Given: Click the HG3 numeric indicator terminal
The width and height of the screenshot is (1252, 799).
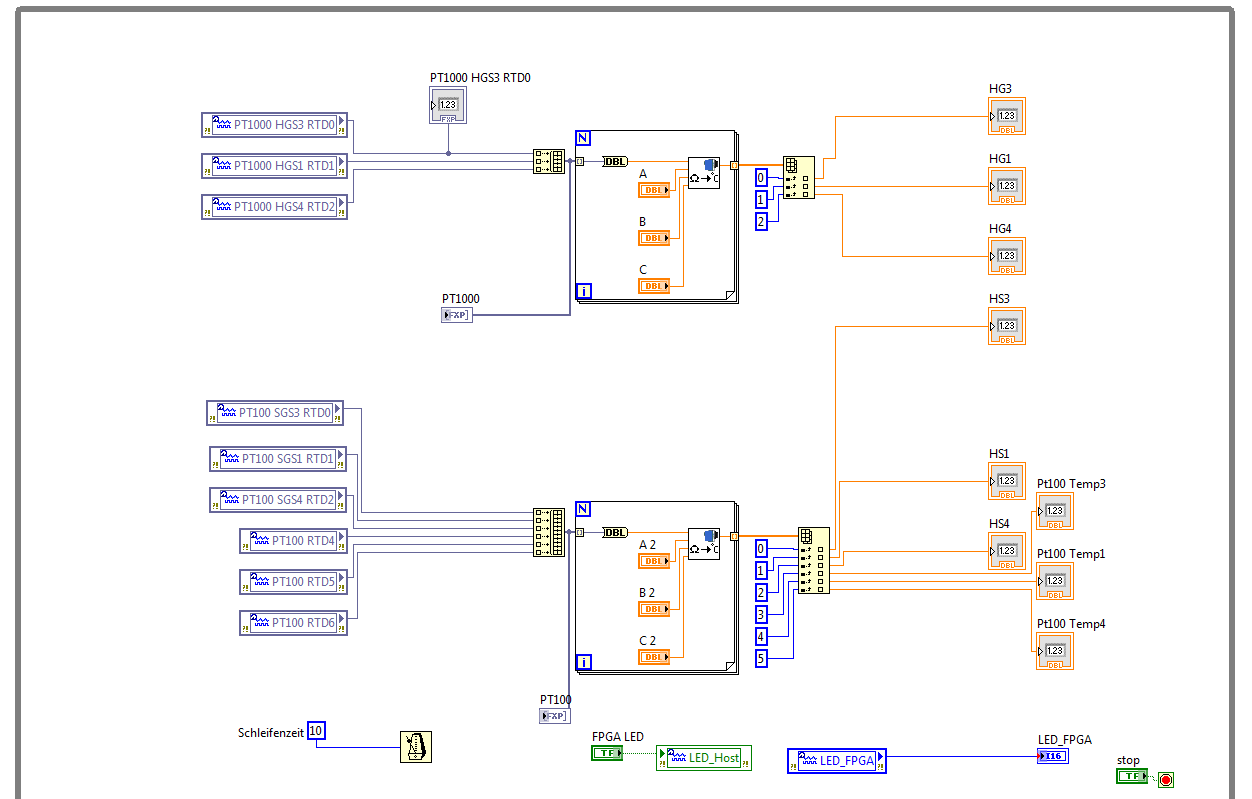Looking at the screenshot, I should [x=1006, y=116].
